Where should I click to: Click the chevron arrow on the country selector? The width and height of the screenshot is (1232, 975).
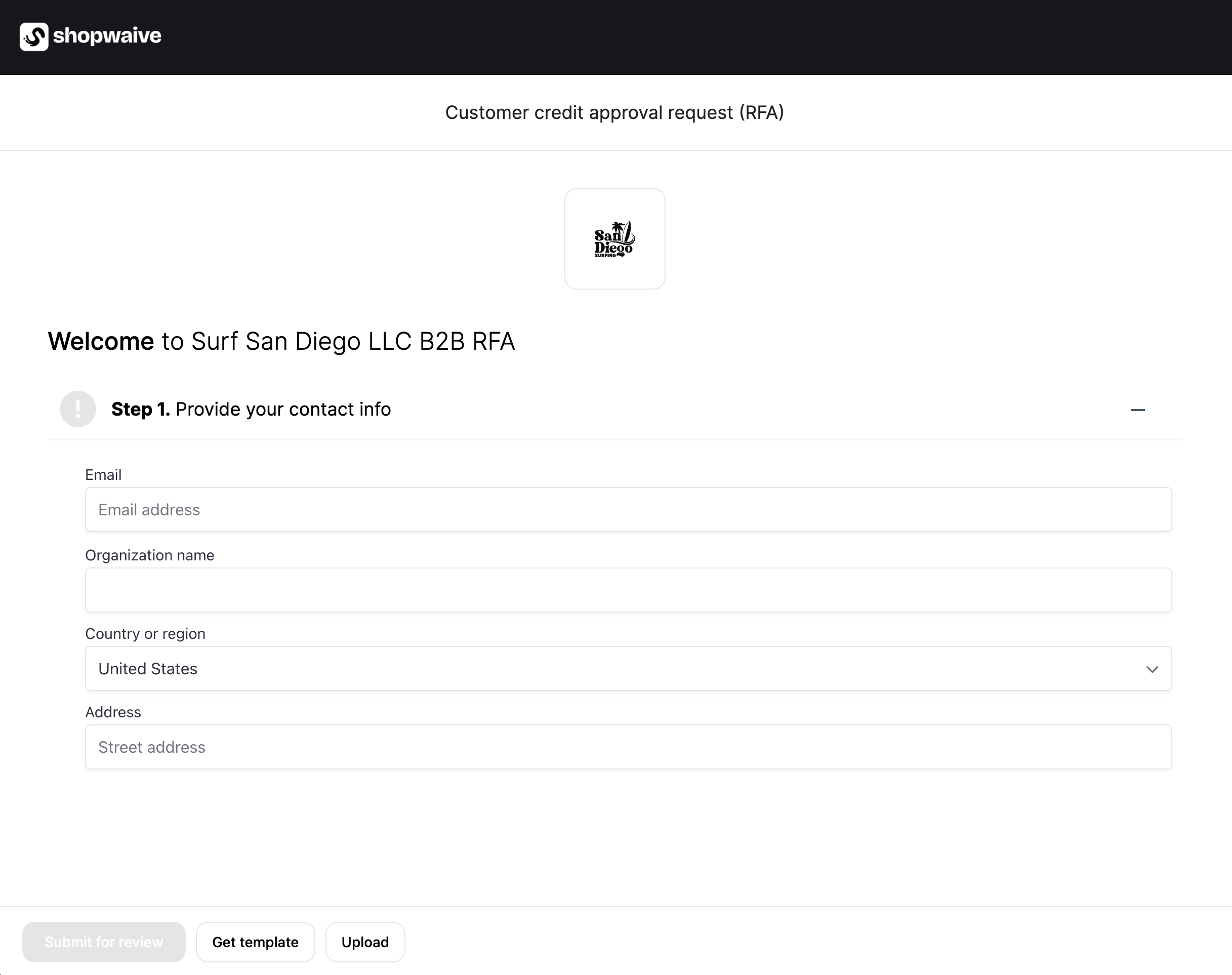[x=1152, y=669]
